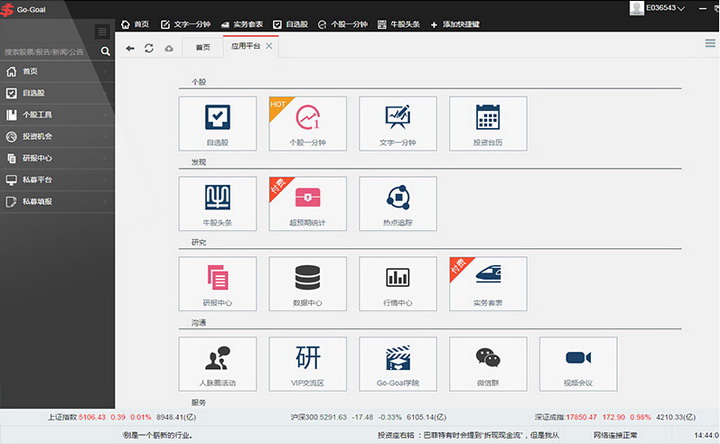The height and width of the screenshot is (444, 720).
Task: Open the 文字一分钟 tile
Action: point(398,124)
